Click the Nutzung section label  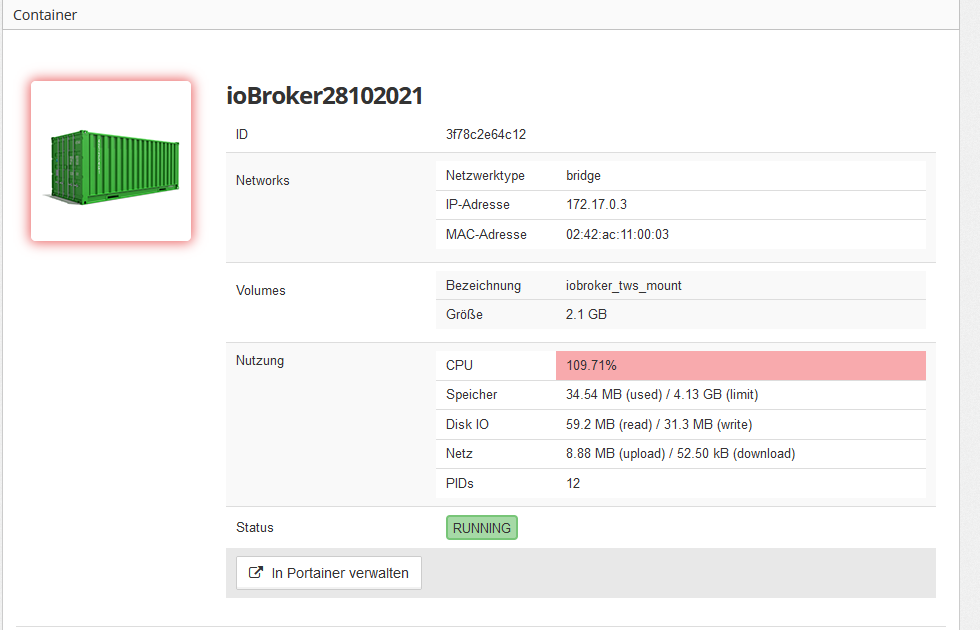(260, 361)
